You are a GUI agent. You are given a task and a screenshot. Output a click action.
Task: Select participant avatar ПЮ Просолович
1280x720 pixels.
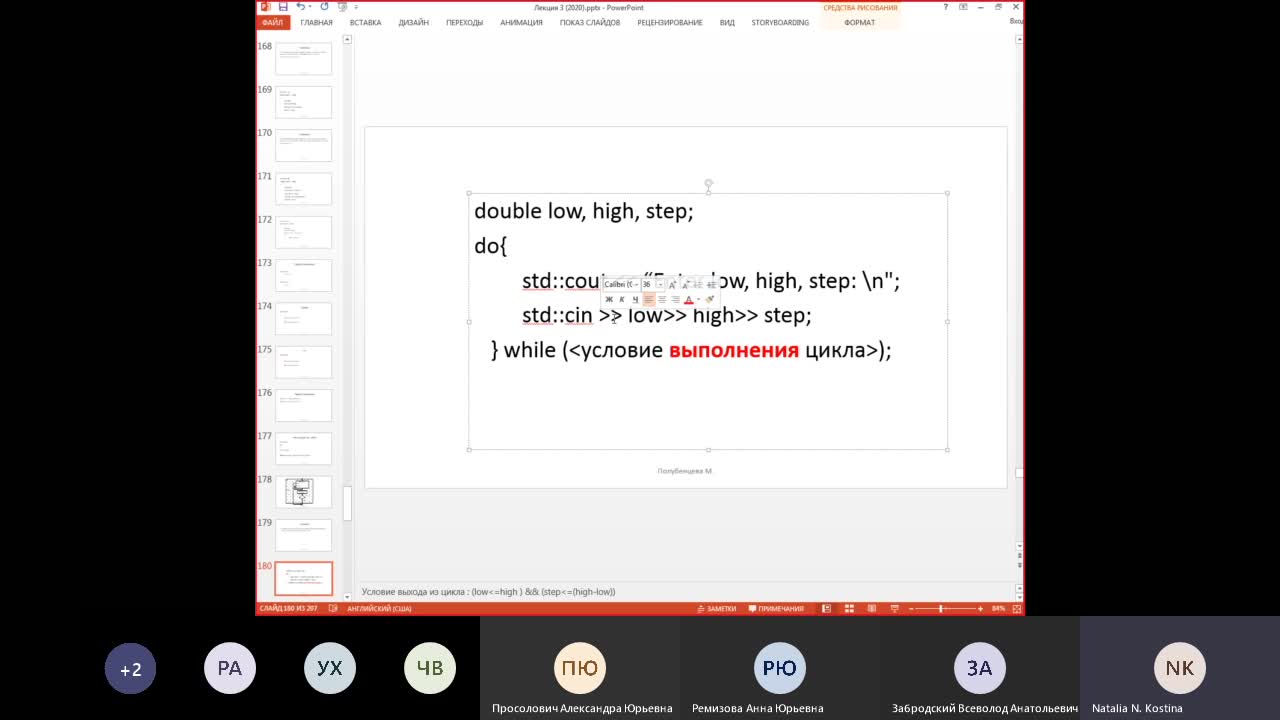click(x=580, y=668)
